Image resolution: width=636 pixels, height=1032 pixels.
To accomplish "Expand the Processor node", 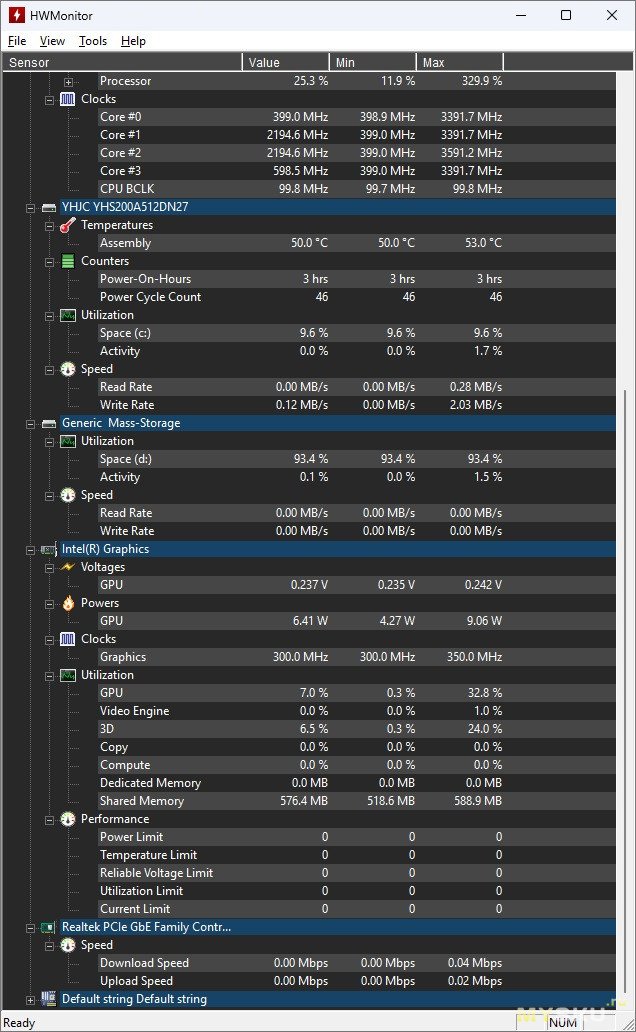I will point(68,82).
